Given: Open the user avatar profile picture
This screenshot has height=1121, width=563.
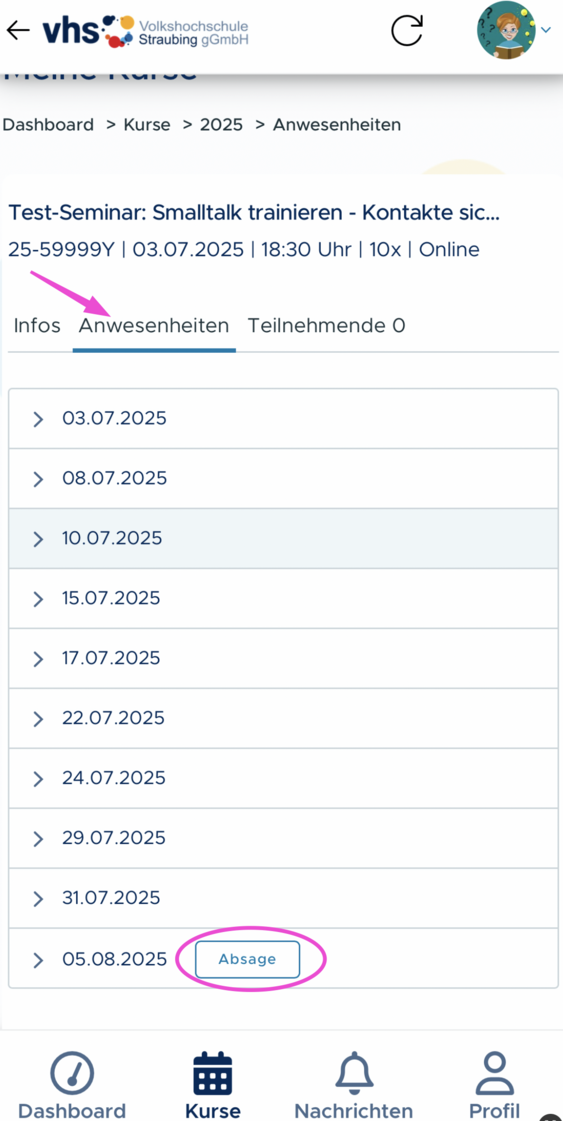Looking at the screenshot, I should pyautogui.click(x=506, y=30).
